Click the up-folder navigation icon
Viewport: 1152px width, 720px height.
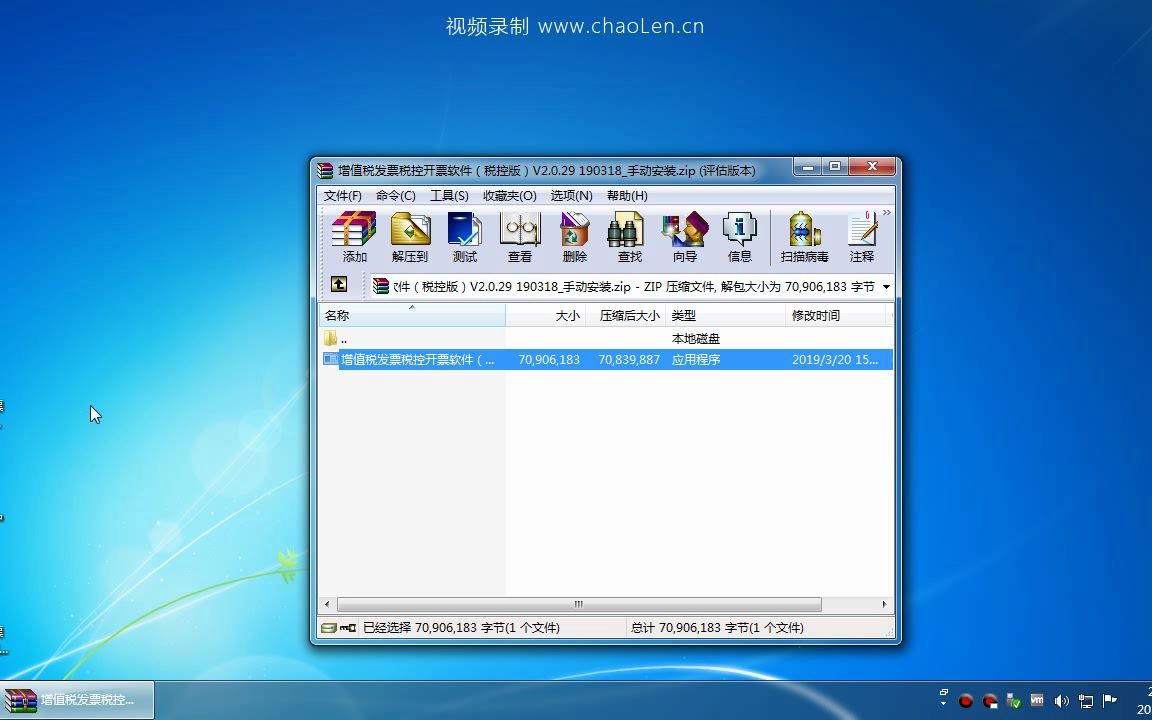coord(340,286)
